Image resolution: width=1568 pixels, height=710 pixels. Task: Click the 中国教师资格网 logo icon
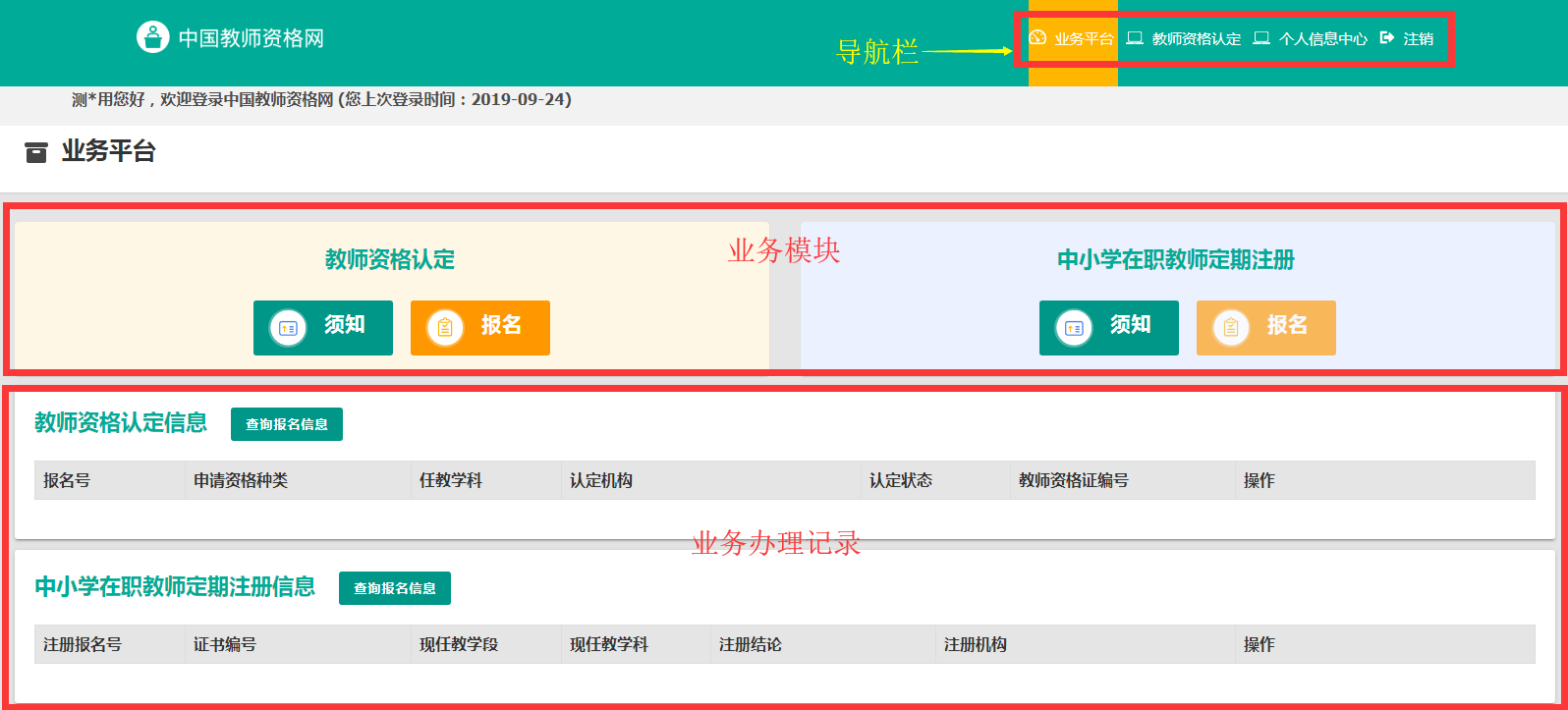point(152,37)
